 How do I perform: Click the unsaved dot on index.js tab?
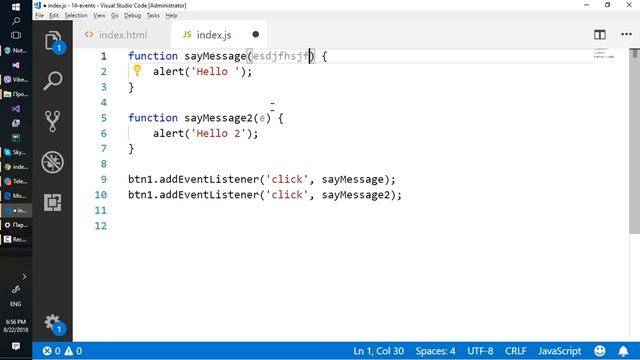click(x=256, y=34)
